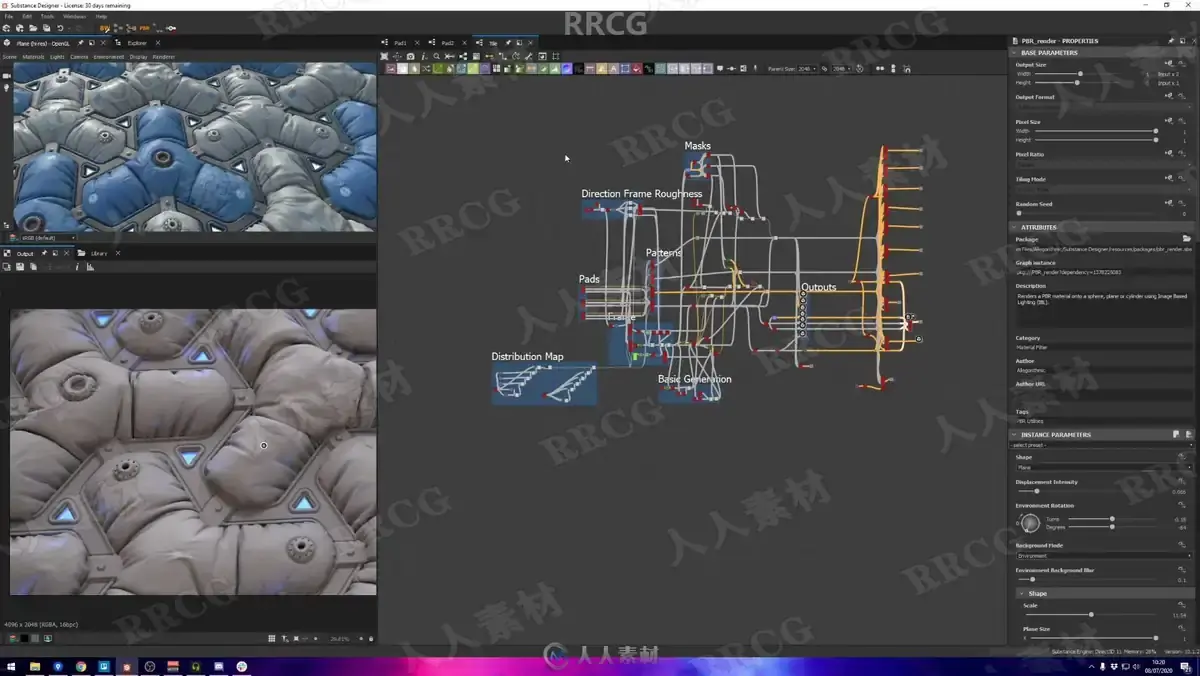Collapse the Attributes section
This screenshot has width=1200, height=676.
click(x=1015, y=227)
